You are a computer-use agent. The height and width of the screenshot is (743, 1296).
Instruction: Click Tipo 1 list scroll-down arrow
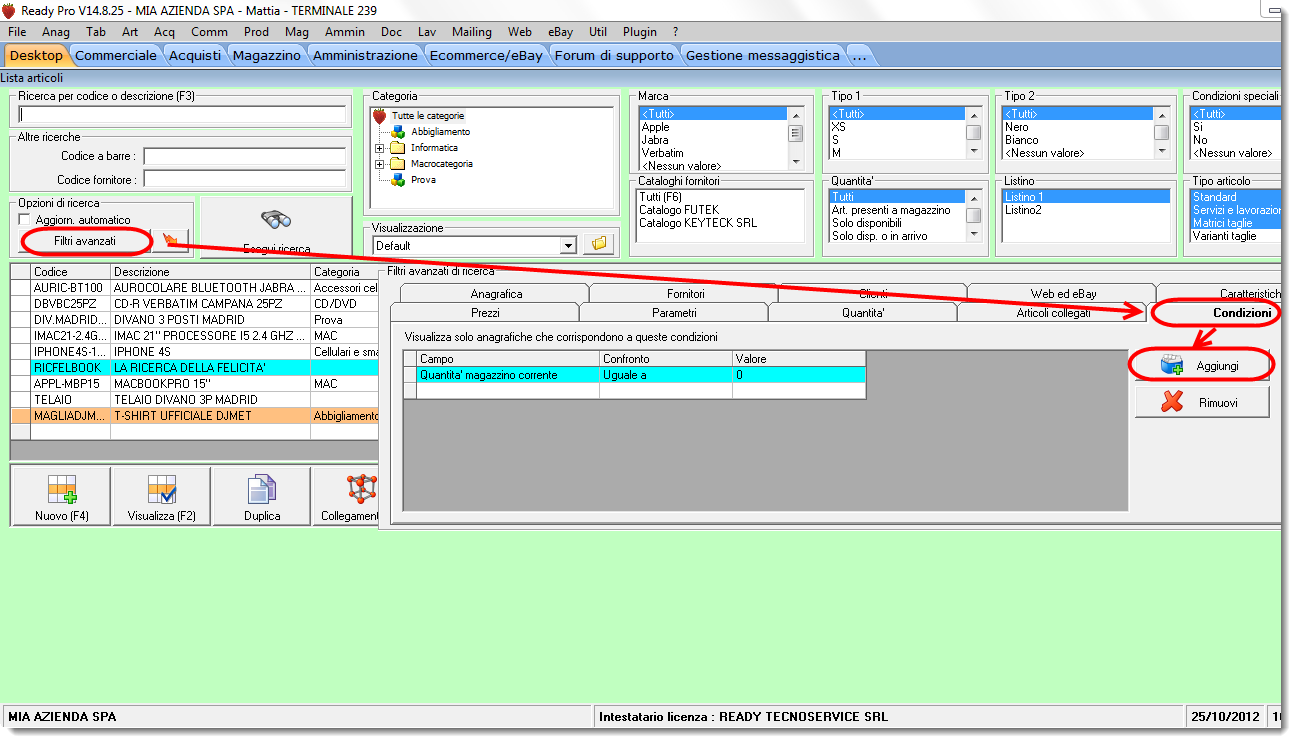click(973, 150)
